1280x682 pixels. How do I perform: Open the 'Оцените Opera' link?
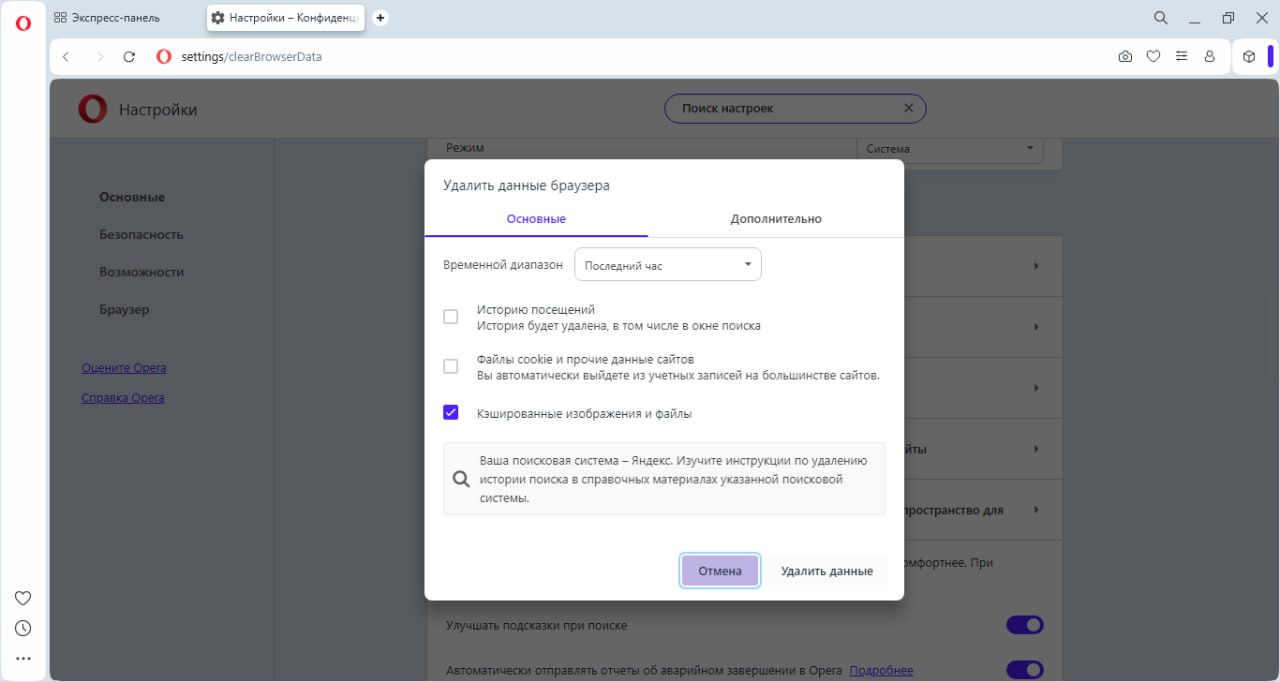tap(124, 368)
